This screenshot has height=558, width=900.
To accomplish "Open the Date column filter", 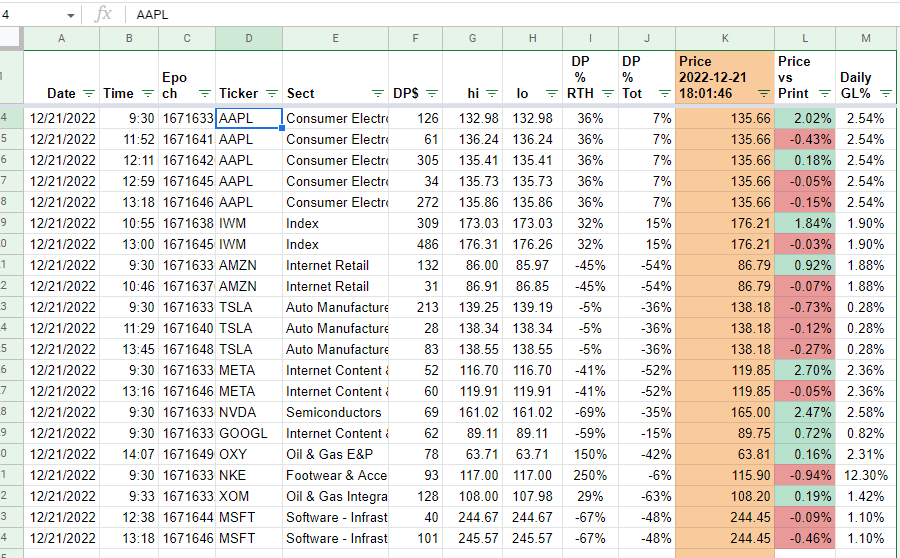I will [88, 94].
